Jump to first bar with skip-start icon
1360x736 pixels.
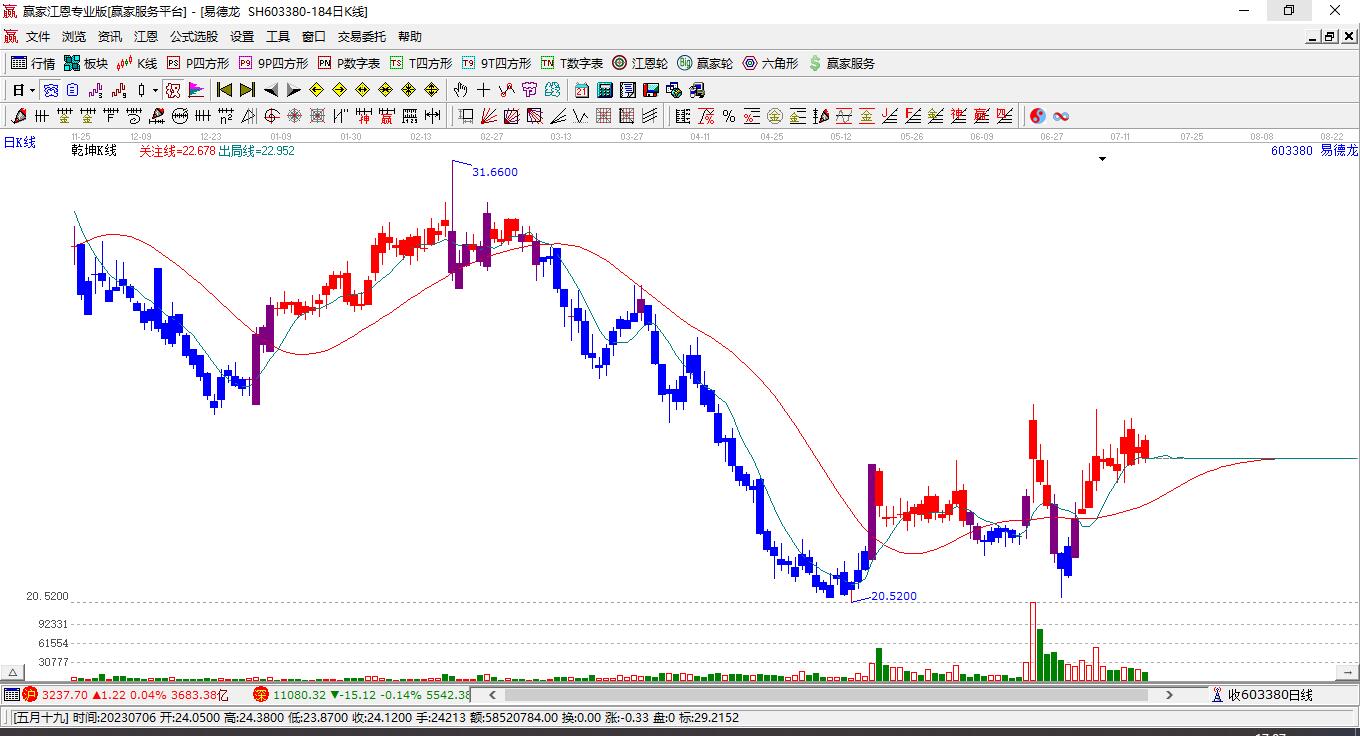pos(225,90)
